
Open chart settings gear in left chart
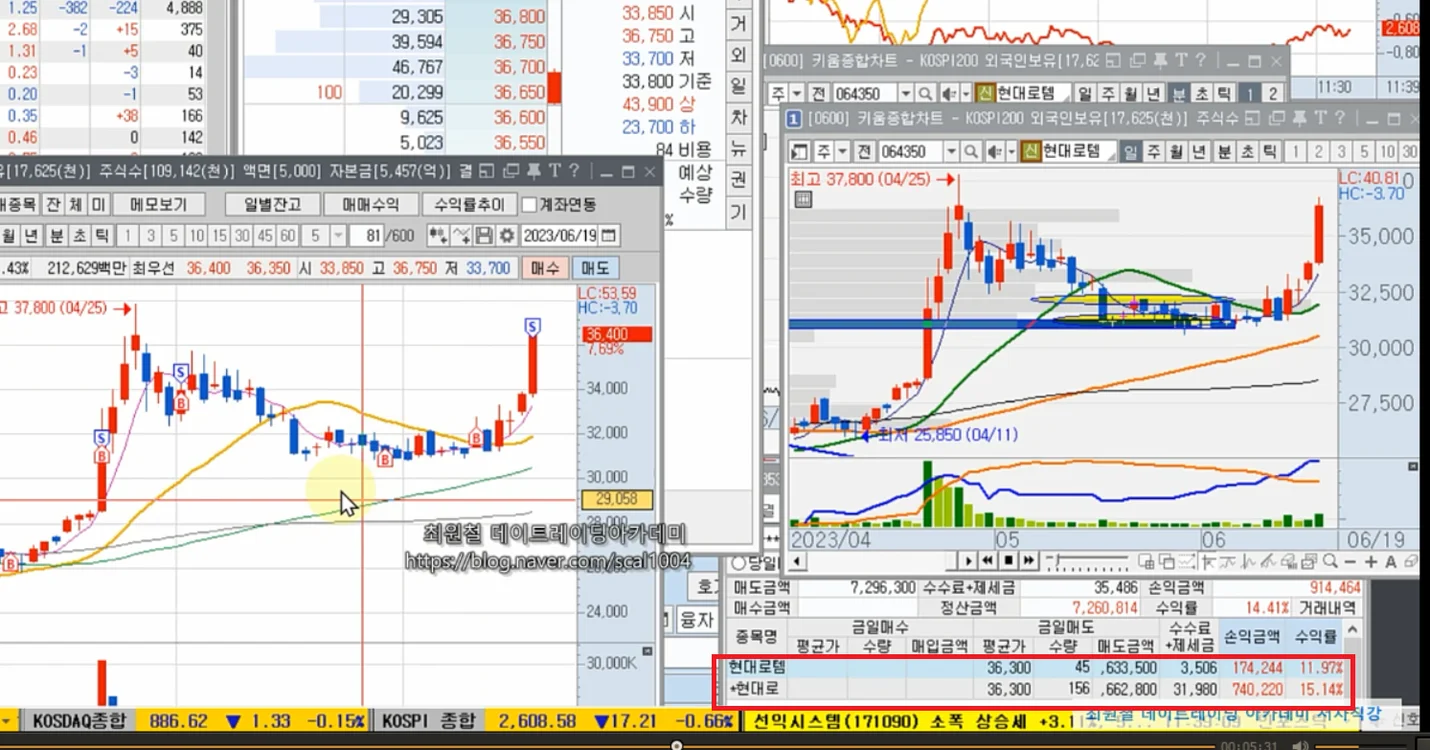click(x=507, y=236)
